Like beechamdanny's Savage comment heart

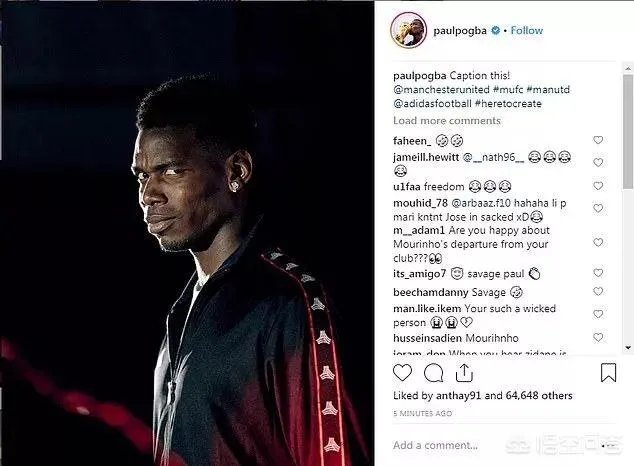pyautogui.click(x=598, y=291)
